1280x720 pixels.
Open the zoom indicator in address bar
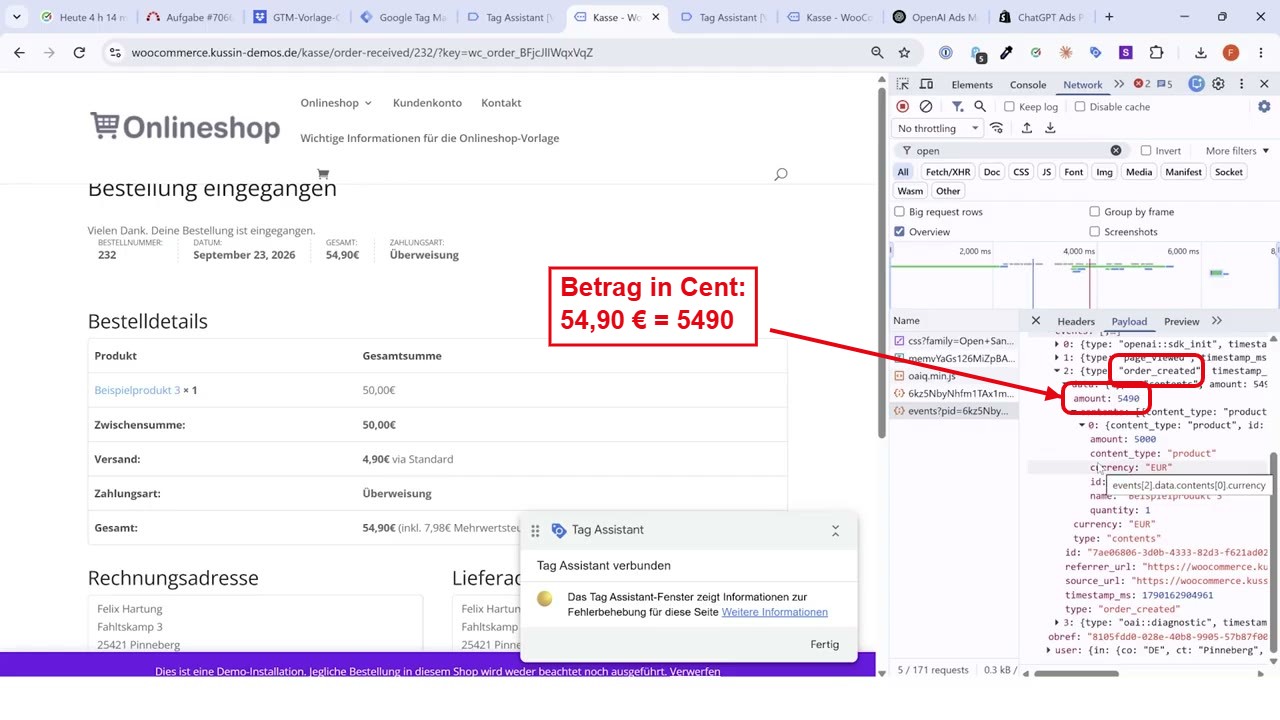877,52
